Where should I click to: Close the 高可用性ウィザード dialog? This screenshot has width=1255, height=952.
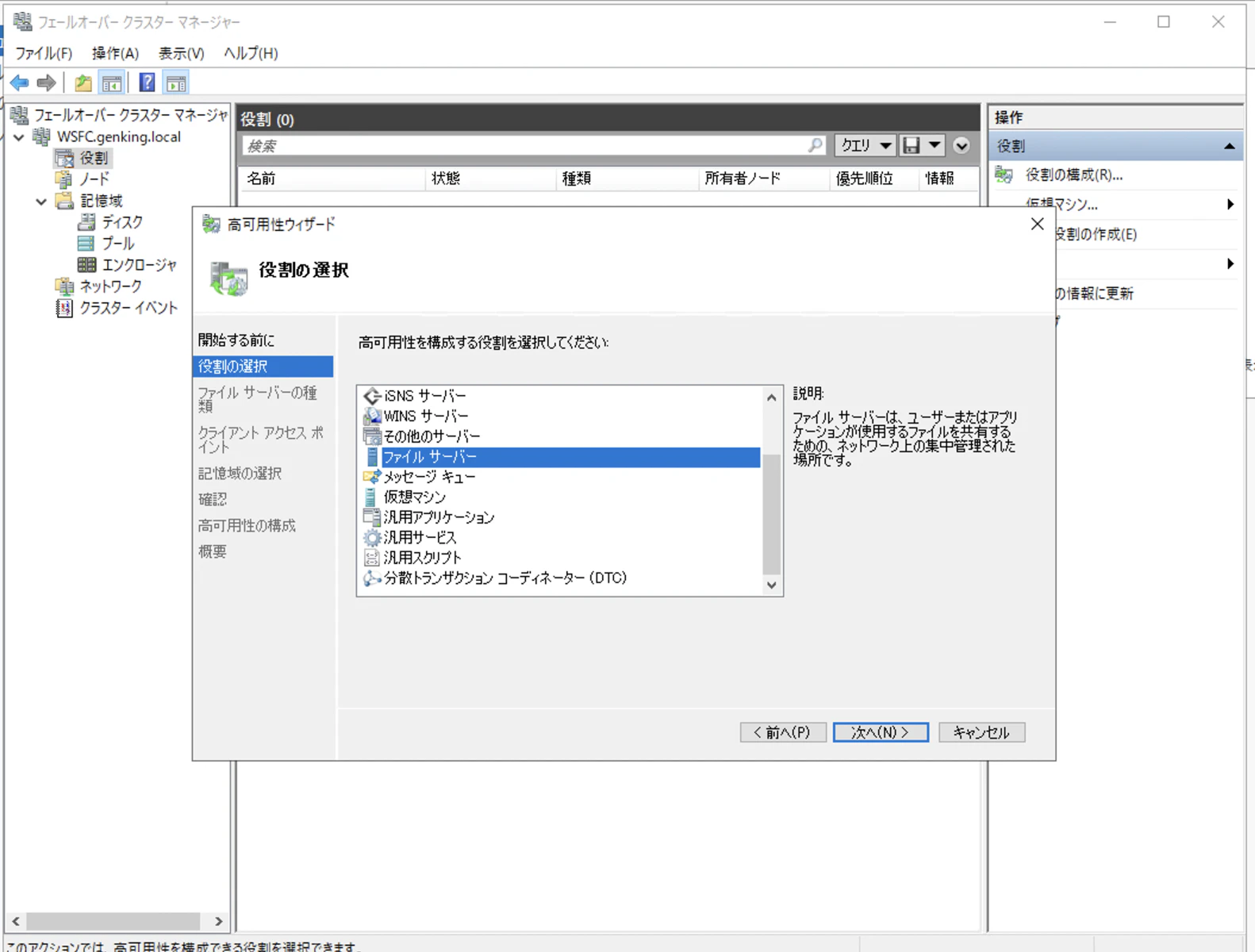[x=1037, y=225]
